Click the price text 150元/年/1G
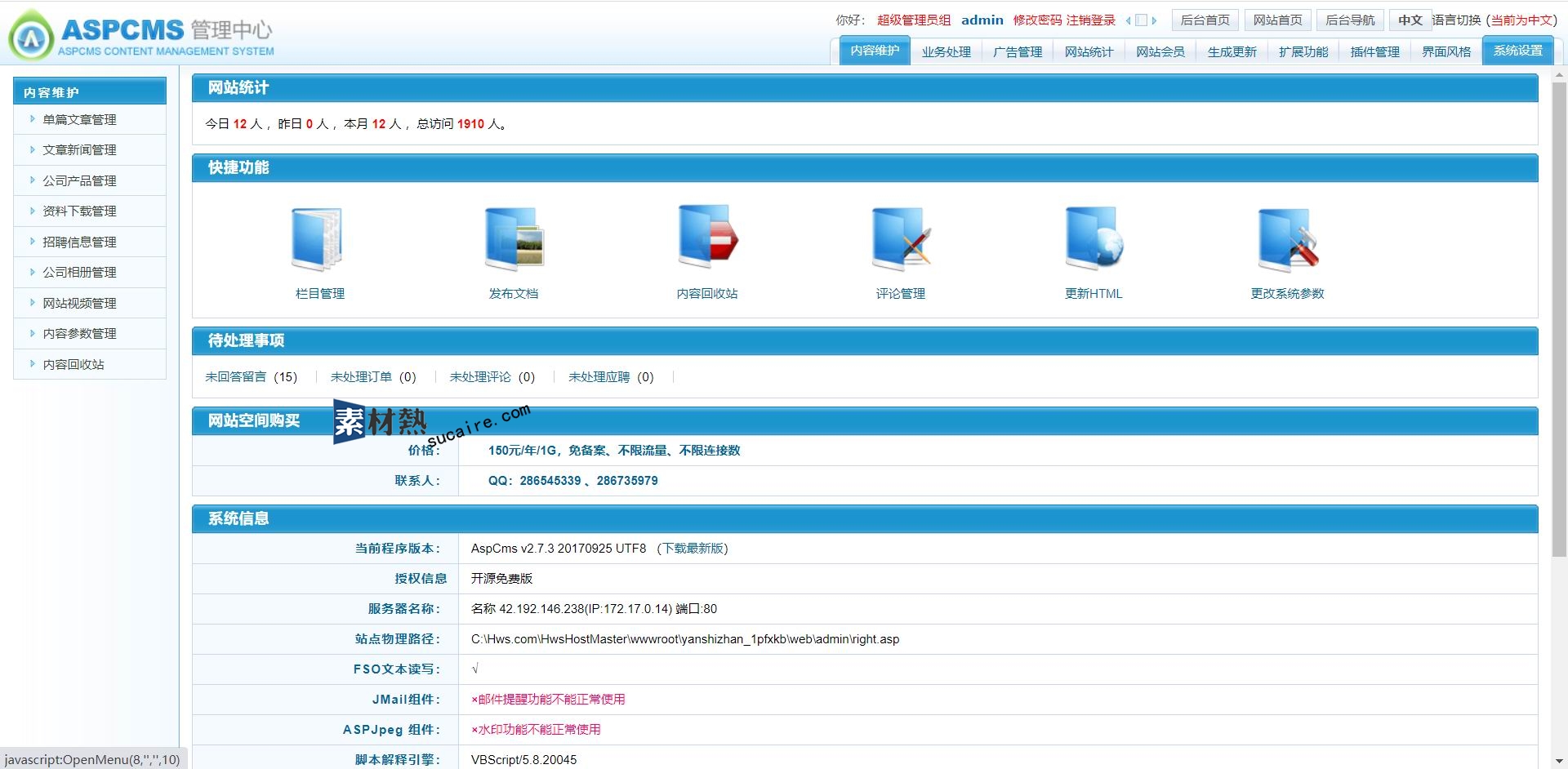The image size is (1568, 769). coord(523,450)
